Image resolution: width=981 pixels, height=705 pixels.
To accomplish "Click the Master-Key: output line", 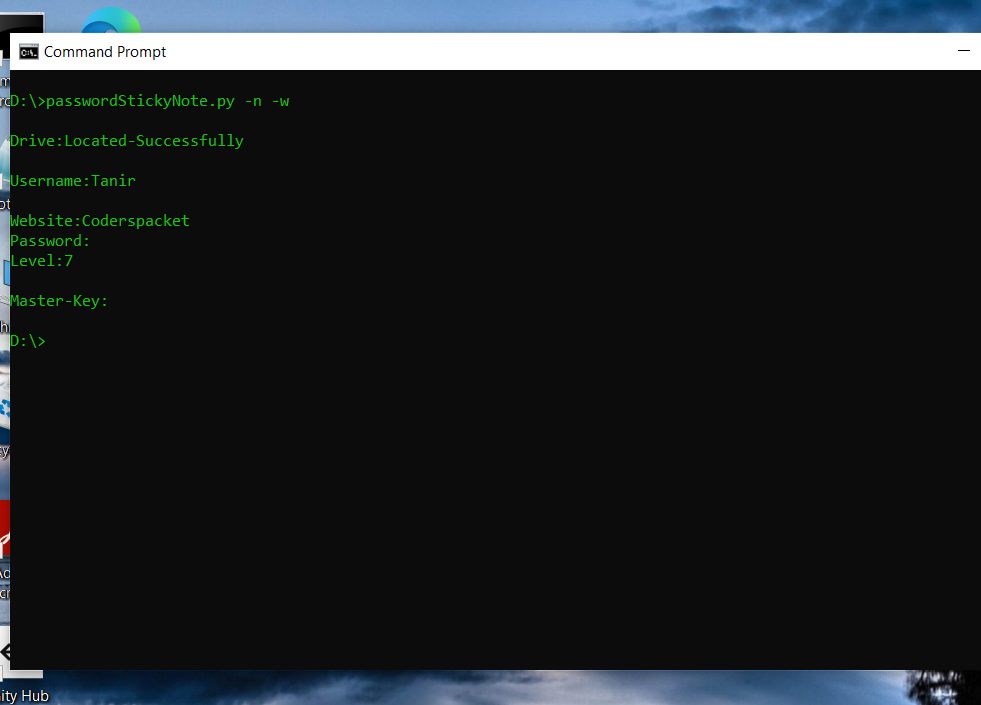I will [59, 301].
